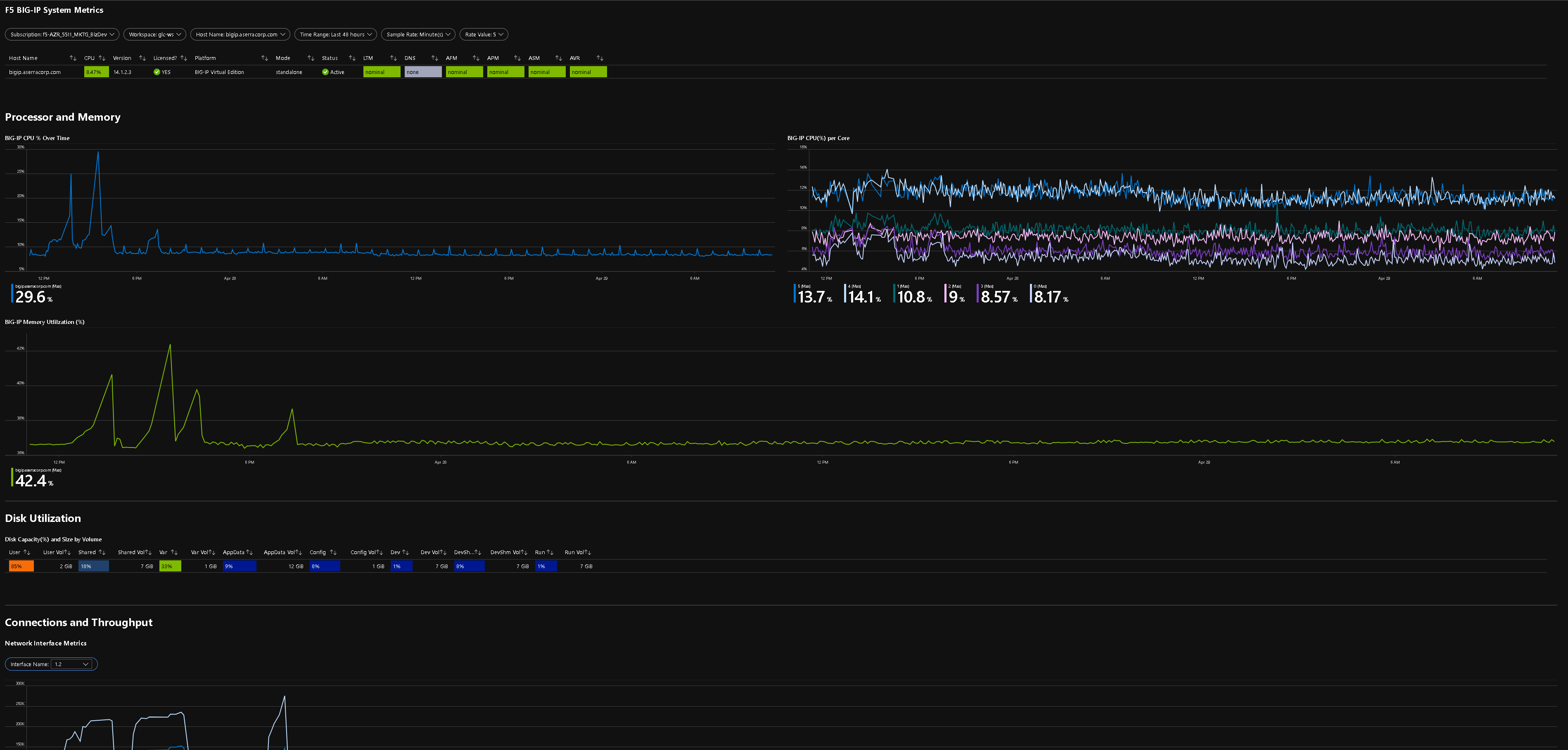
Task: Select the bigip.aserracorp.com table row
Action: [35, 72]
